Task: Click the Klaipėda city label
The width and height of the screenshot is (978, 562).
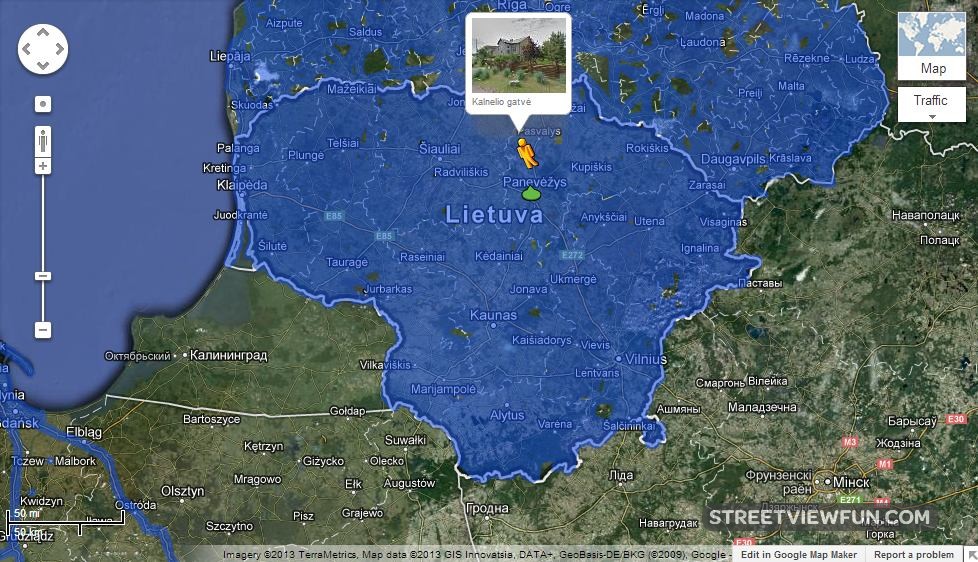Action: (243, 185)
